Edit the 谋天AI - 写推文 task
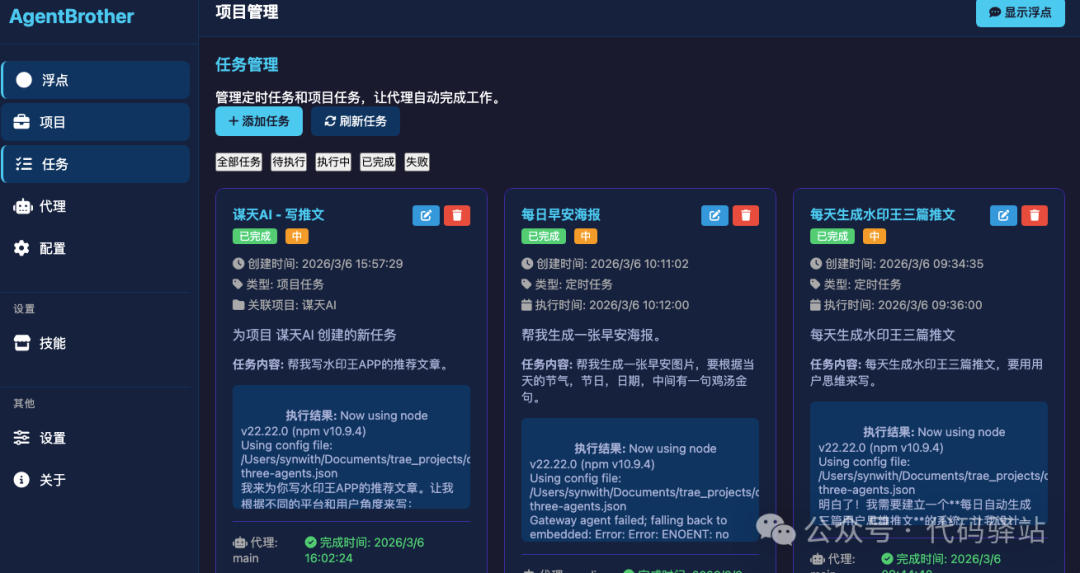1080x573 pixels. (x=426, y=216)
